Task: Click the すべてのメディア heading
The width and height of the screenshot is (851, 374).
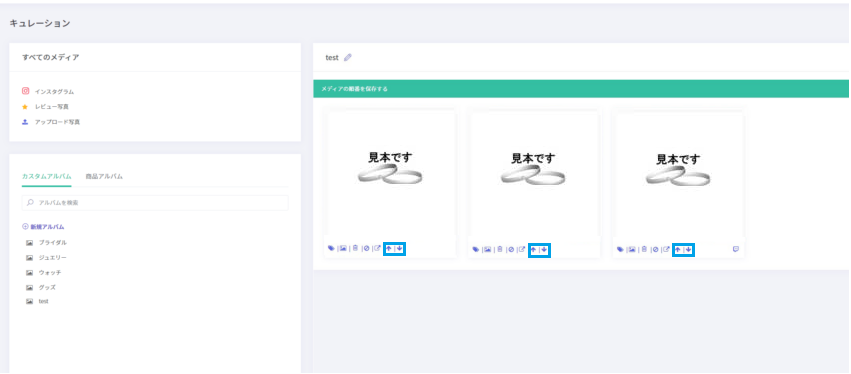Action: (50, 57)
